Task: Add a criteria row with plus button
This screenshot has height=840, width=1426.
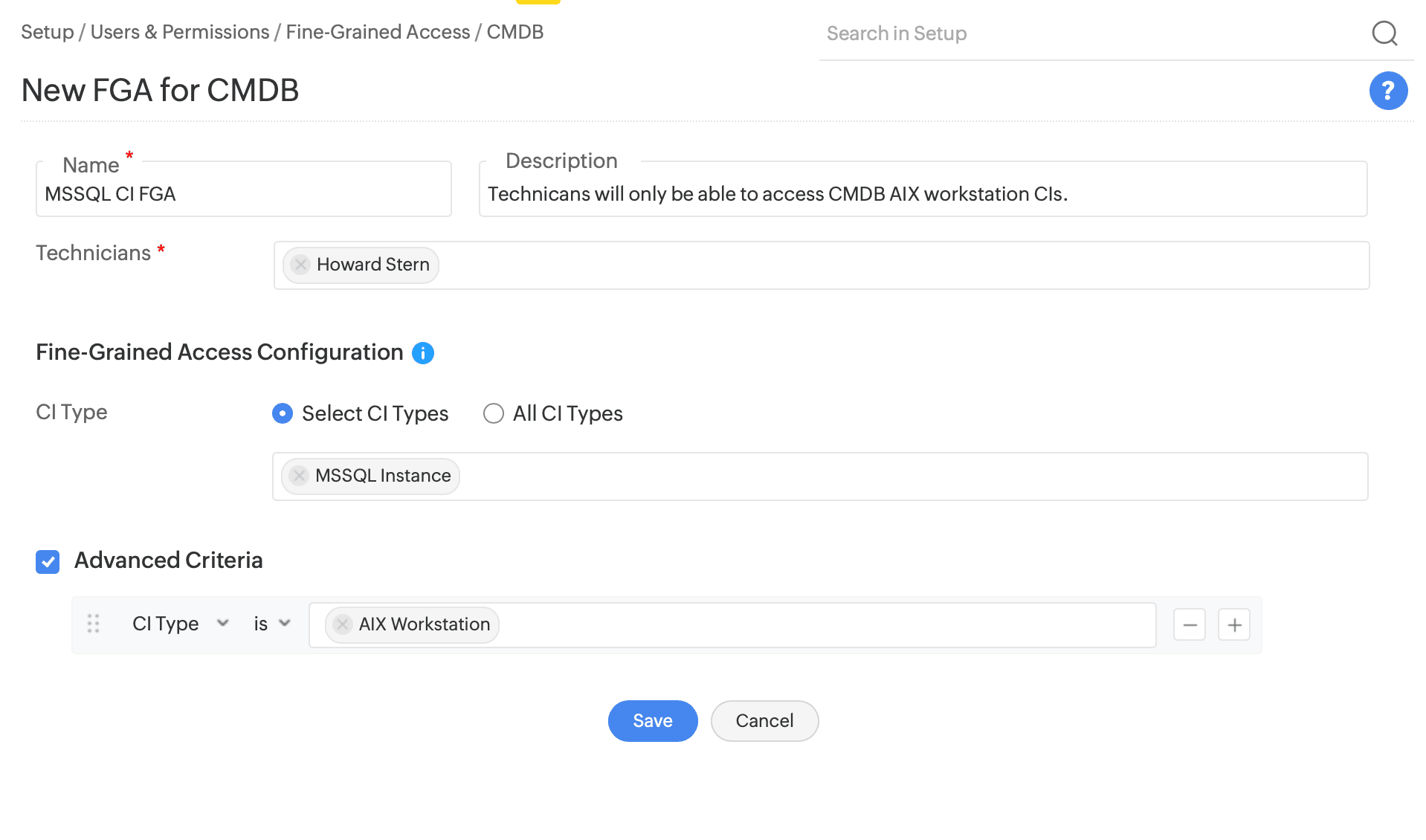Action: click(x=1234, y=624)
